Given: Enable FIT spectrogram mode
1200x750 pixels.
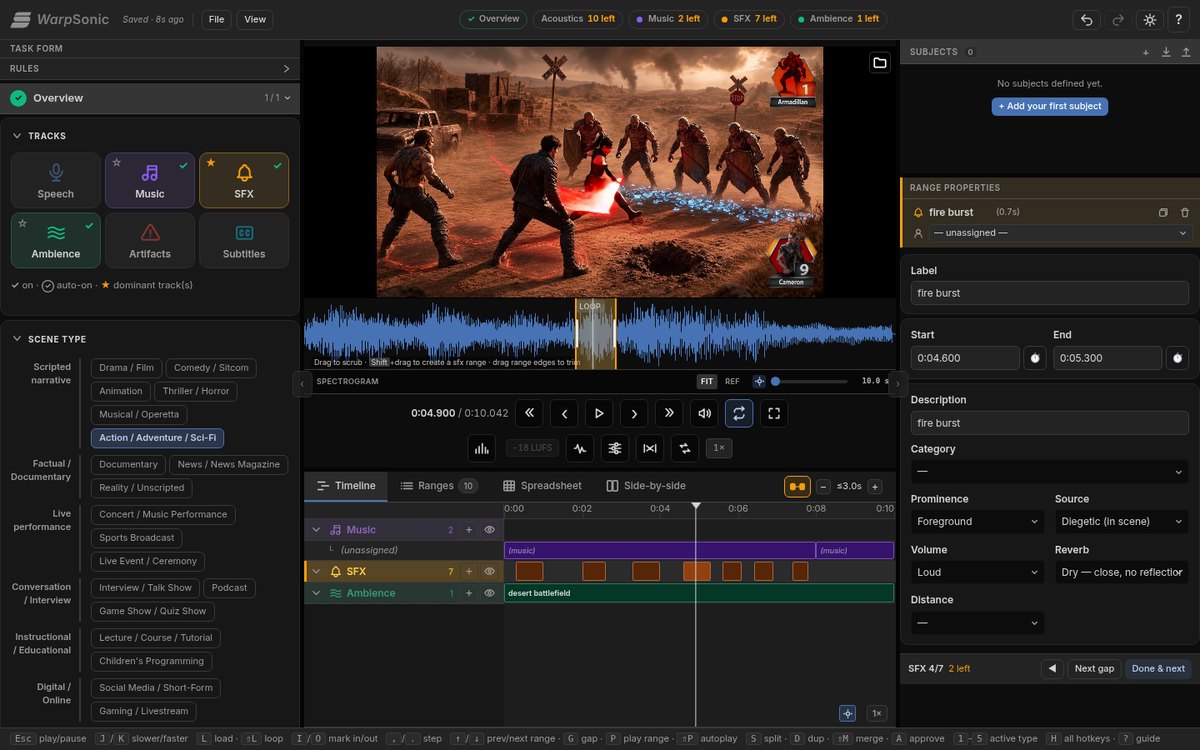Looking at the screenshot, I should (707, 381).
